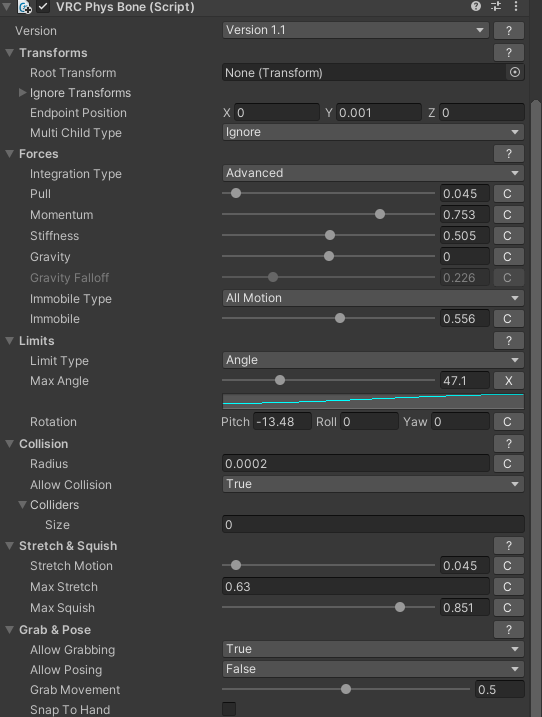This screenshot has height=717, width=542.
Task: Open the Limit Type dropdown
Action: [x=373, y=360]
